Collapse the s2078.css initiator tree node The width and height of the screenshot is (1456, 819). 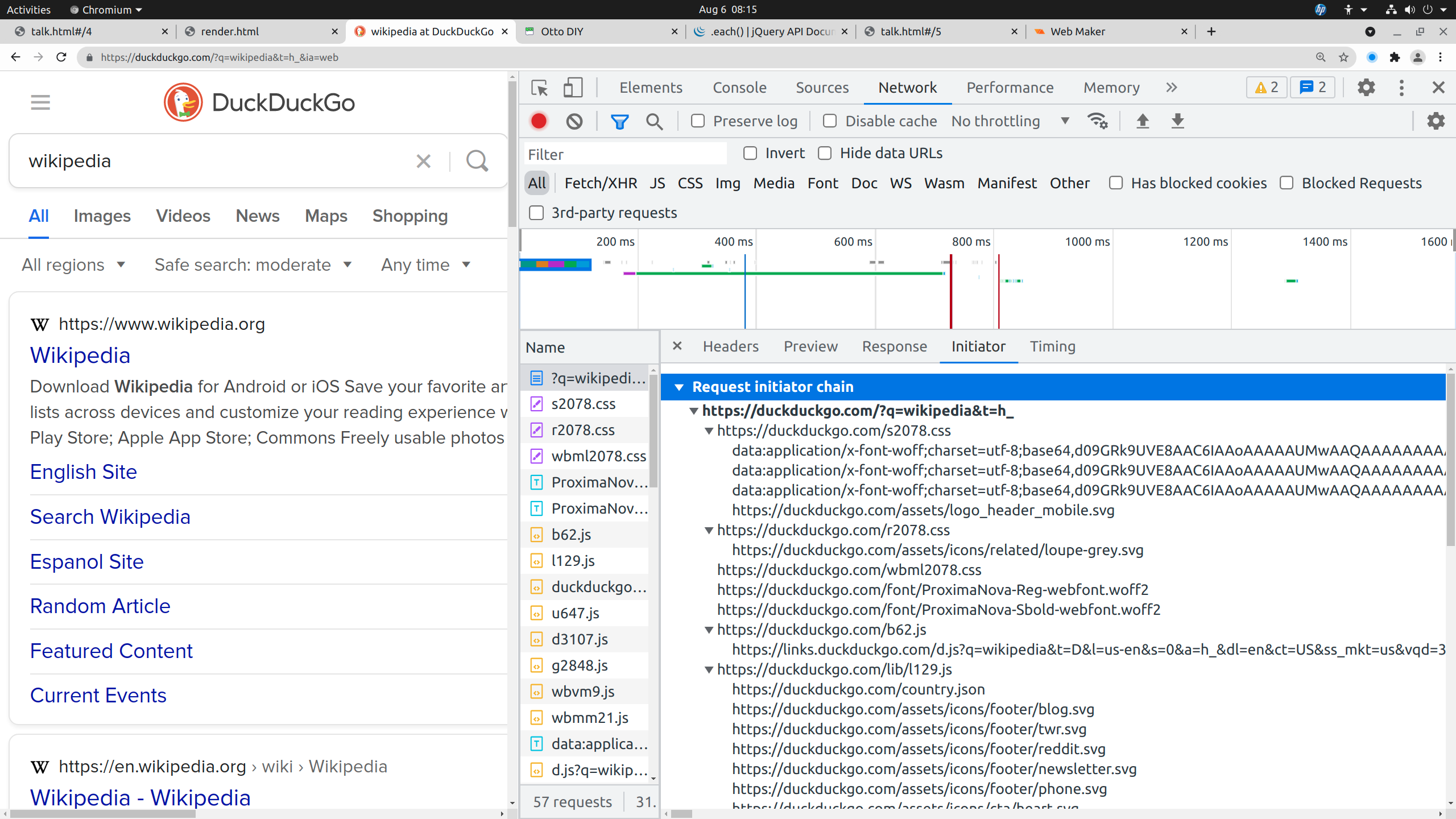pos(709,431)
